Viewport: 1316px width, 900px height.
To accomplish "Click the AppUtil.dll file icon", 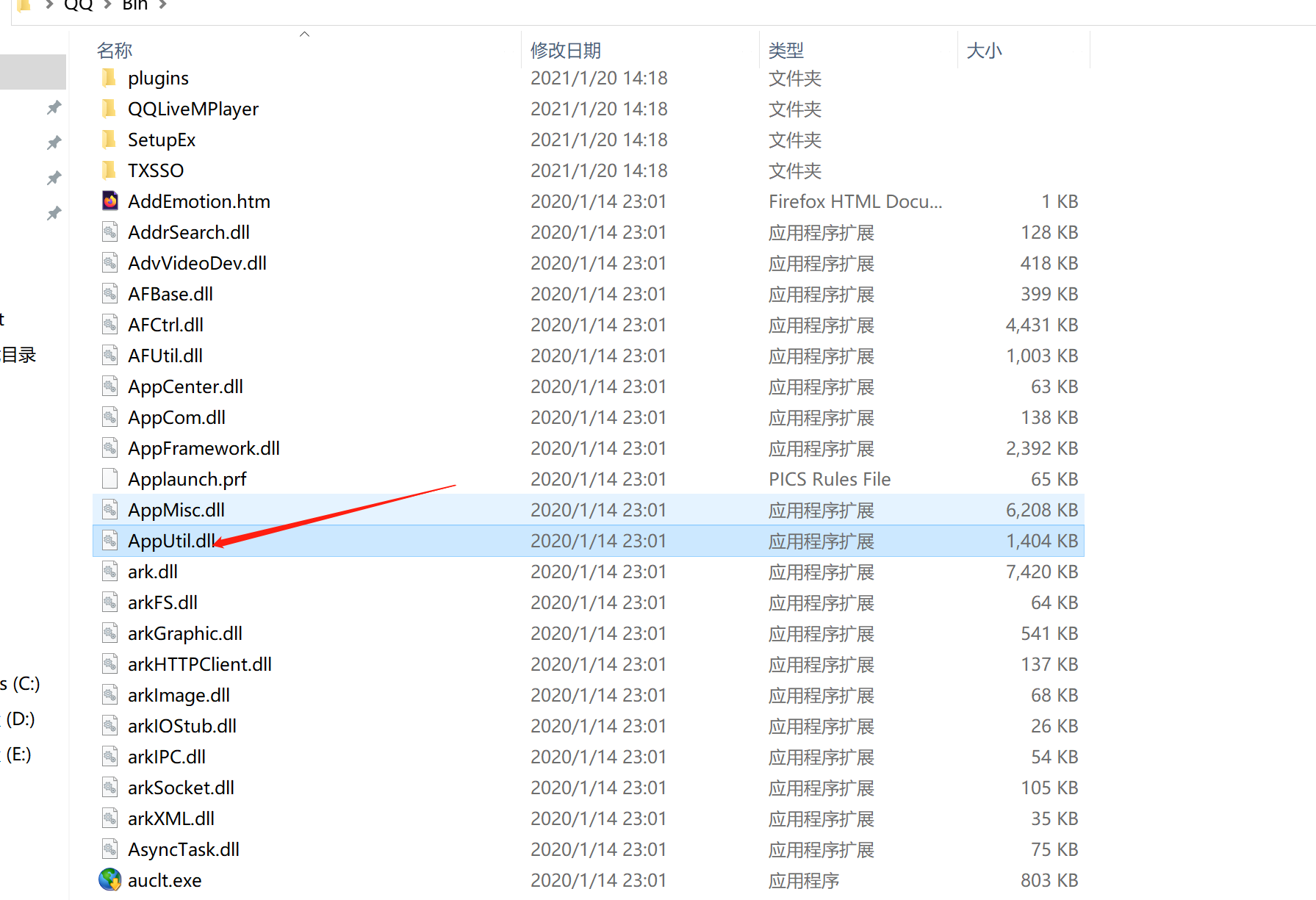I will coord(110,541).
